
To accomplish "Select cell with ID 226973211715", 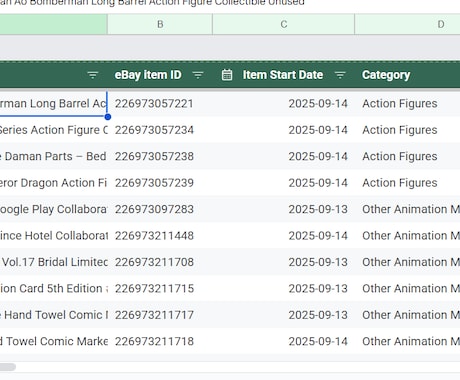I will click(x=160, y=288).
